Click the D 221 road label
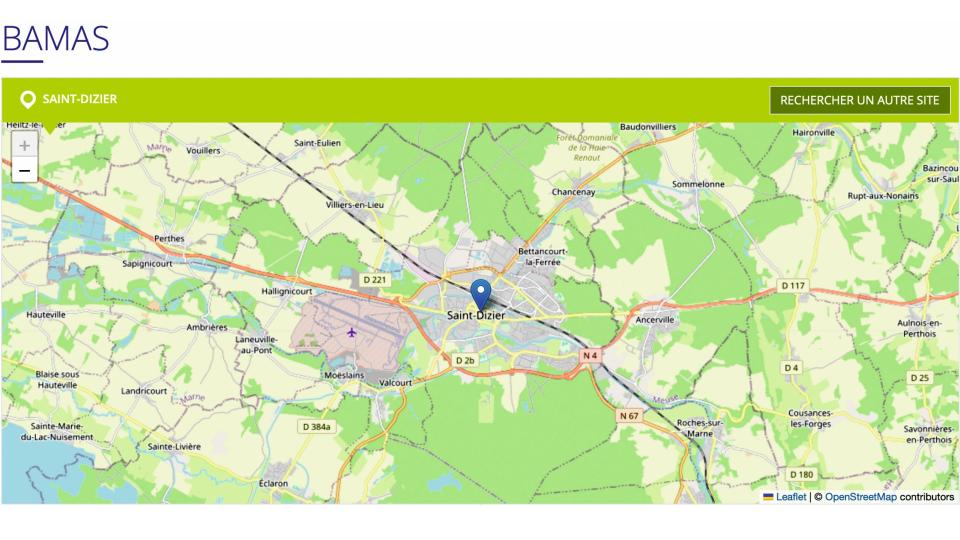 375,280
